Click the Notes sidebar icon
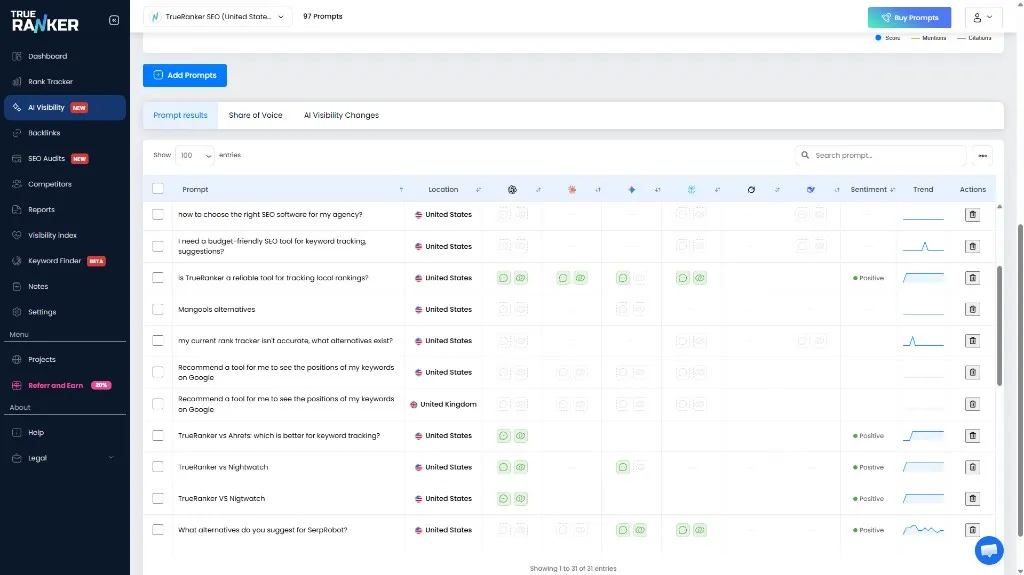Image resolution: width=1024 pixels, height=575 pixels. pos(17,286)
